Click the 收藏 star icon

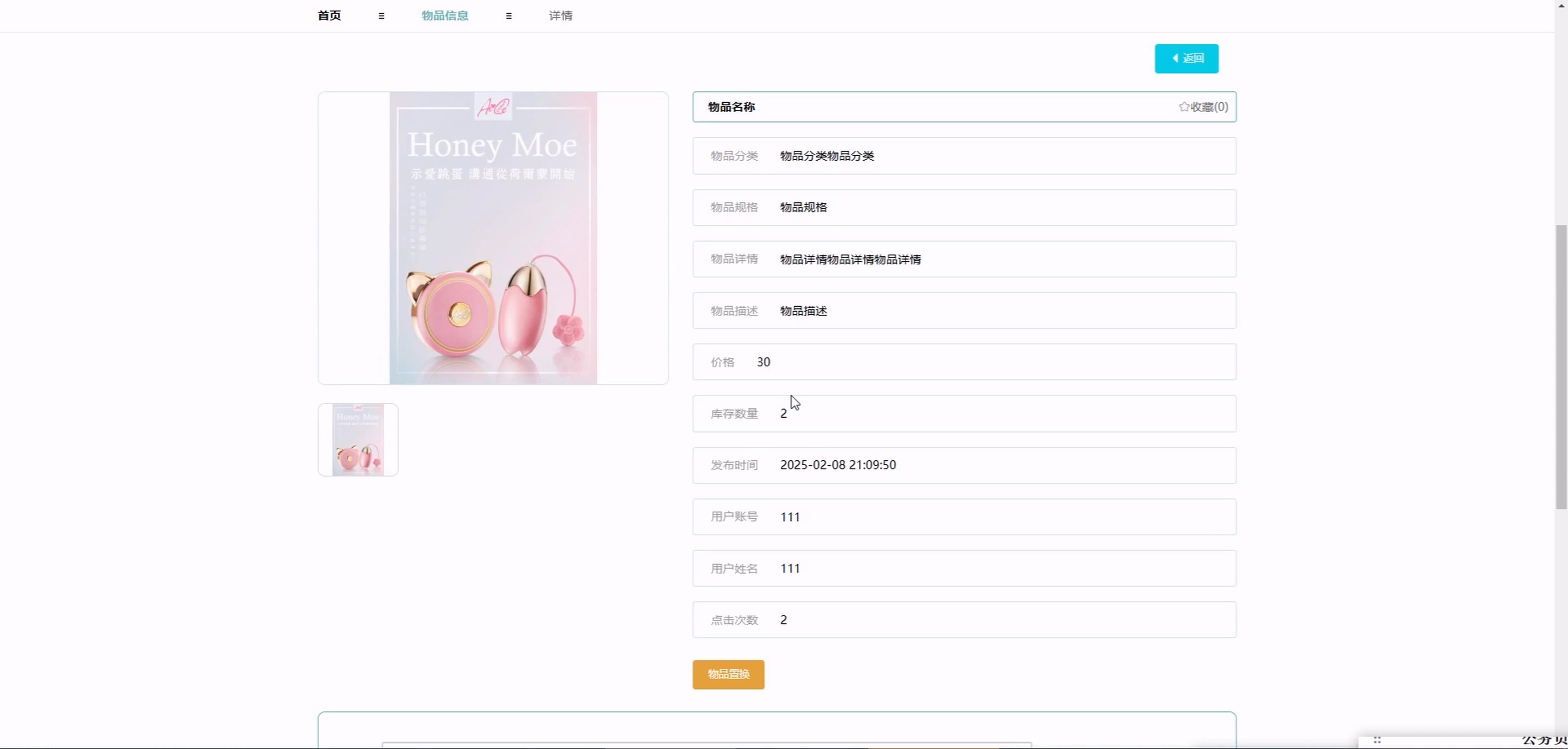click(1183, 107)
